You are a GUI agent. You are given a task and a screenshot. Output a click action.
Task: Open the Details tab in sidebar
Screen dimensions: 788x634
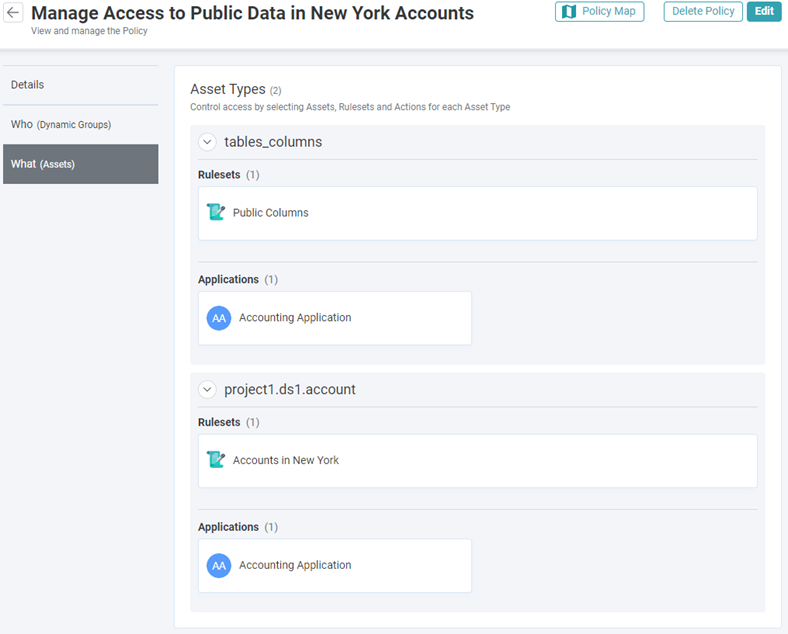pyautogui.click(x=28, y=85)
